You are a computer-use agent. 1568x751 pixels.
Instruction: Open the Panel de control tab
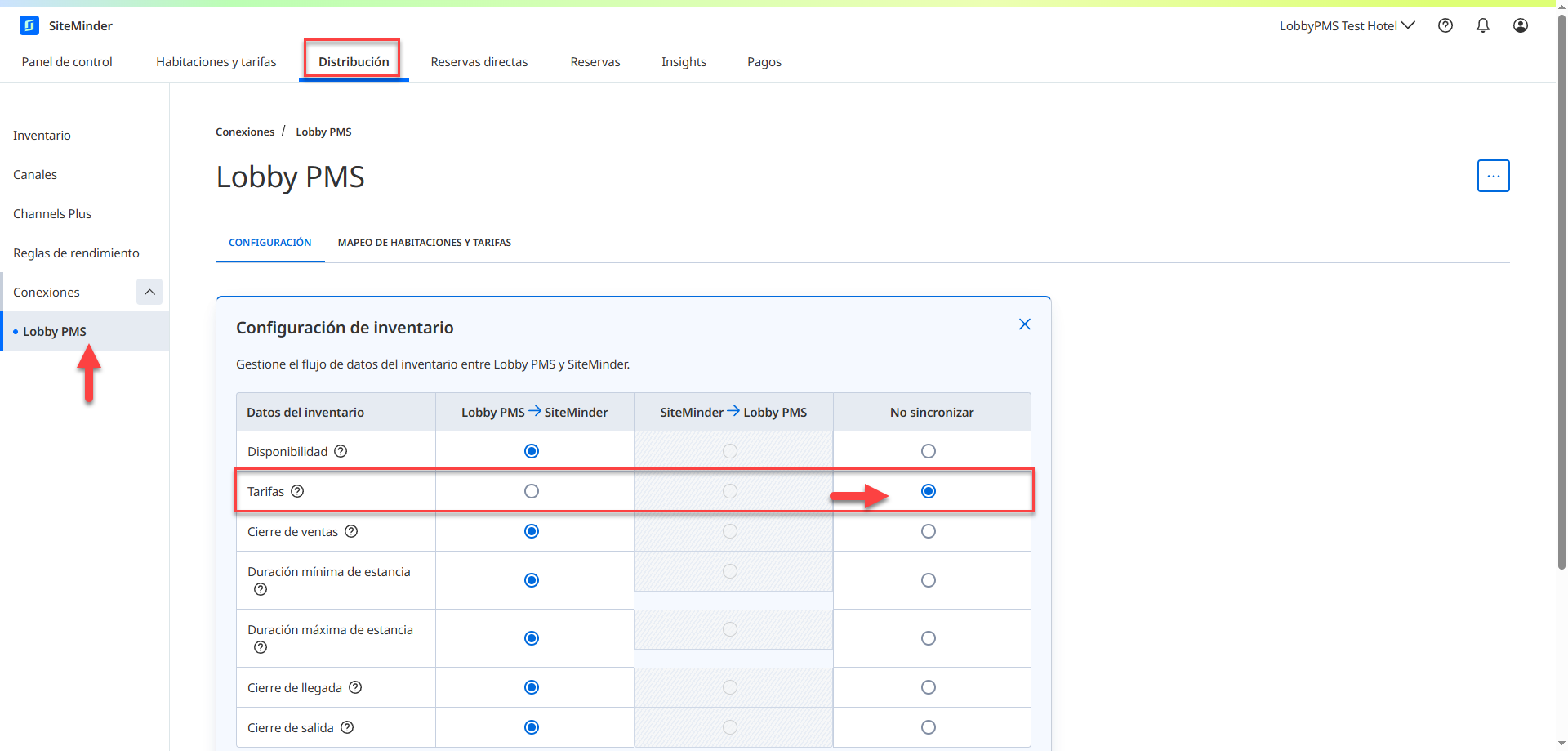[x=67, y=62]
